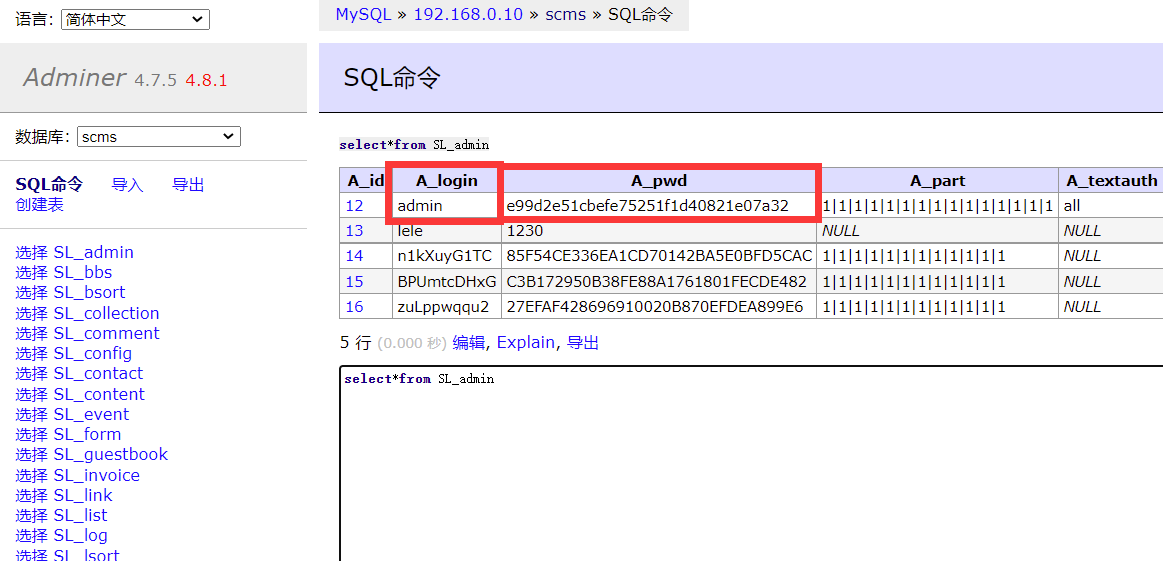Screen dimensions: 1163x561
Task: Click the hash 27EFAF428696910020B870EFDEA899E6
Action: point(655,306)
